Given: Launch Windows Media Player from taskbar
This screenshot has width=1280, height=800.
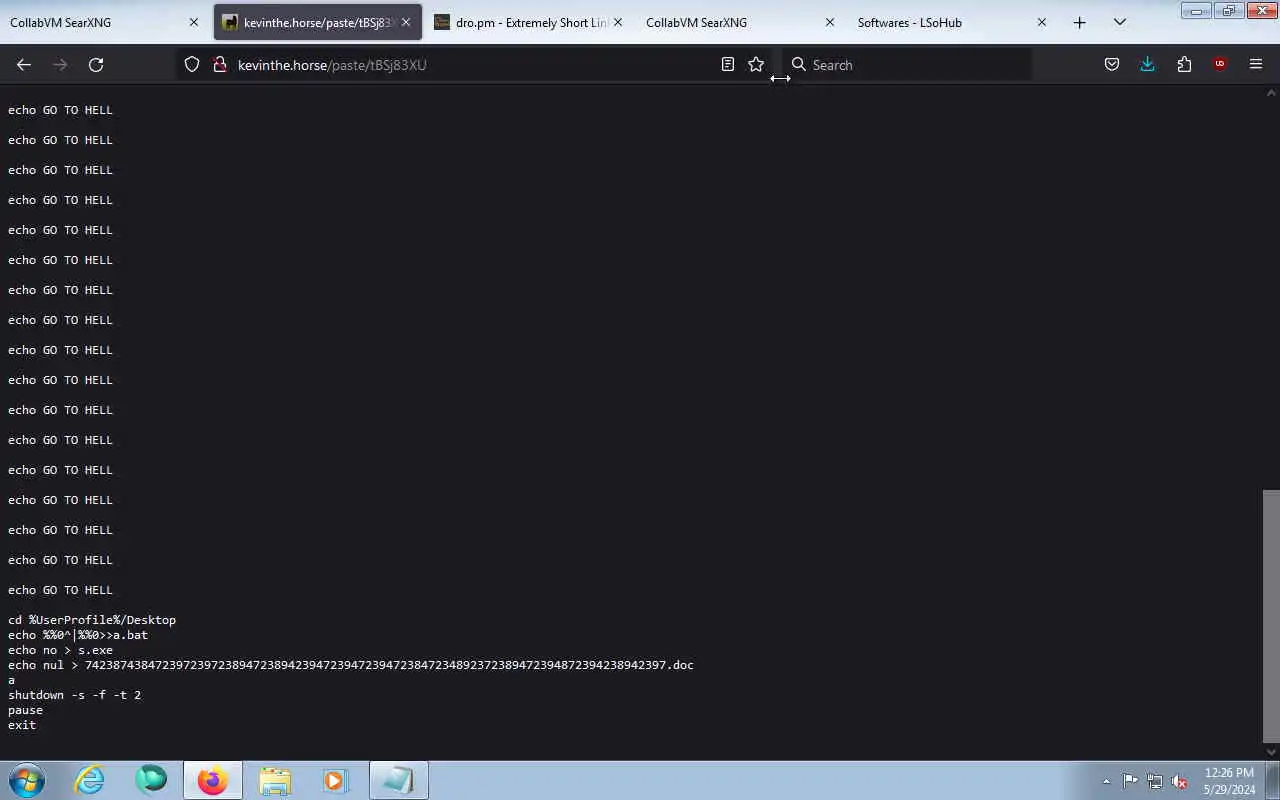Looking at the screenshot, I should pos(335,780).
